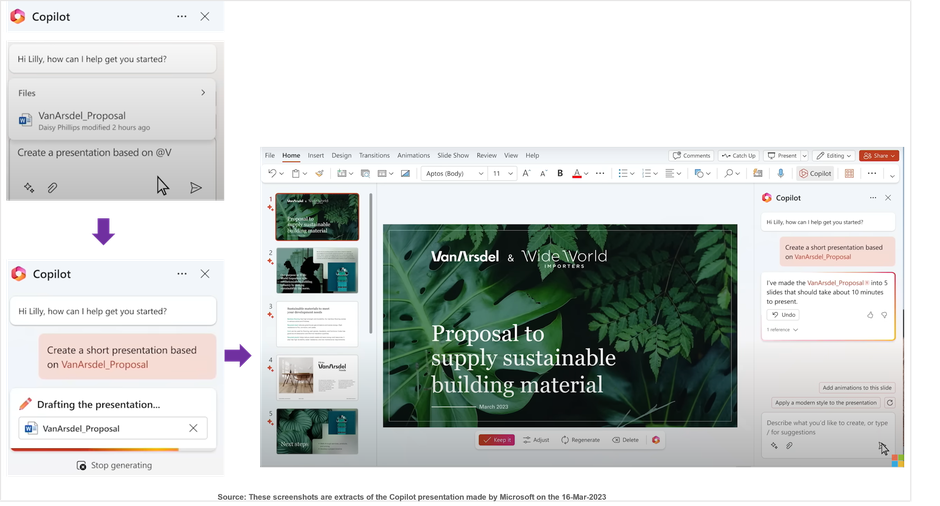Click the Adjust button below the slide

pos(536,439)
